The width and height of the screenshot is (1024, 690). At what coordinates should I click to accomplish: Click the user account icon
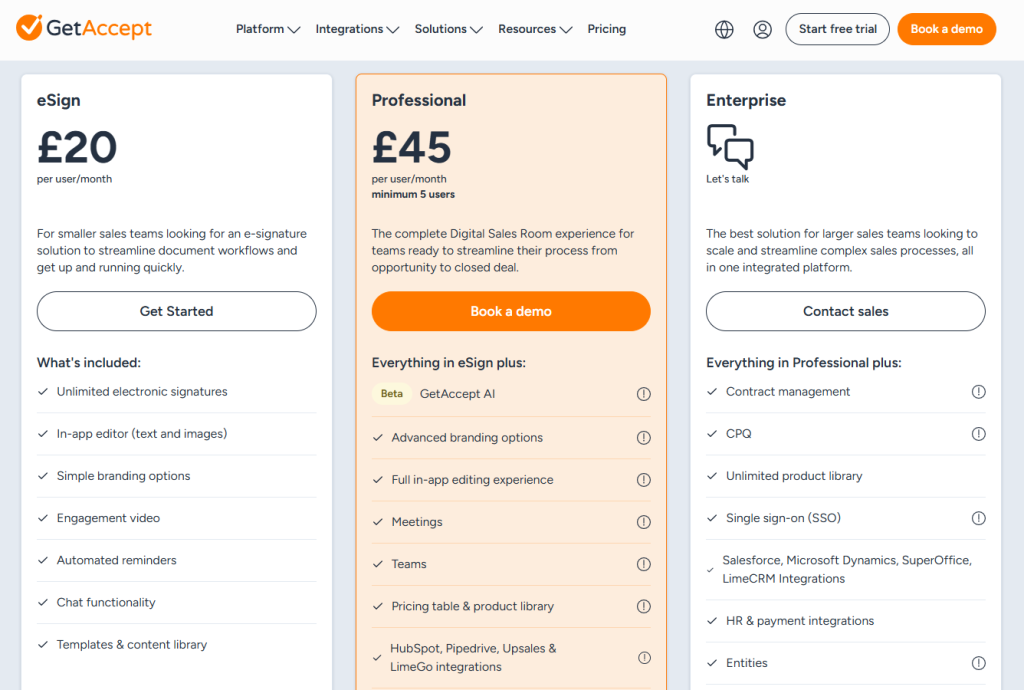[763, 29]
